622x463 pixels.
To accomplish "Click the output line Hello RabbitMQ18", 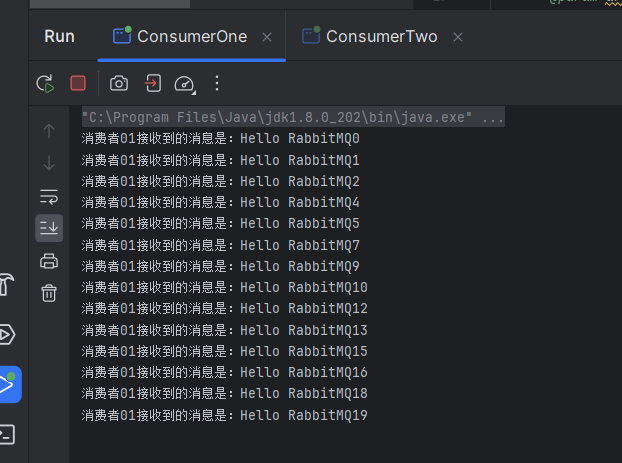I will 225,393.
